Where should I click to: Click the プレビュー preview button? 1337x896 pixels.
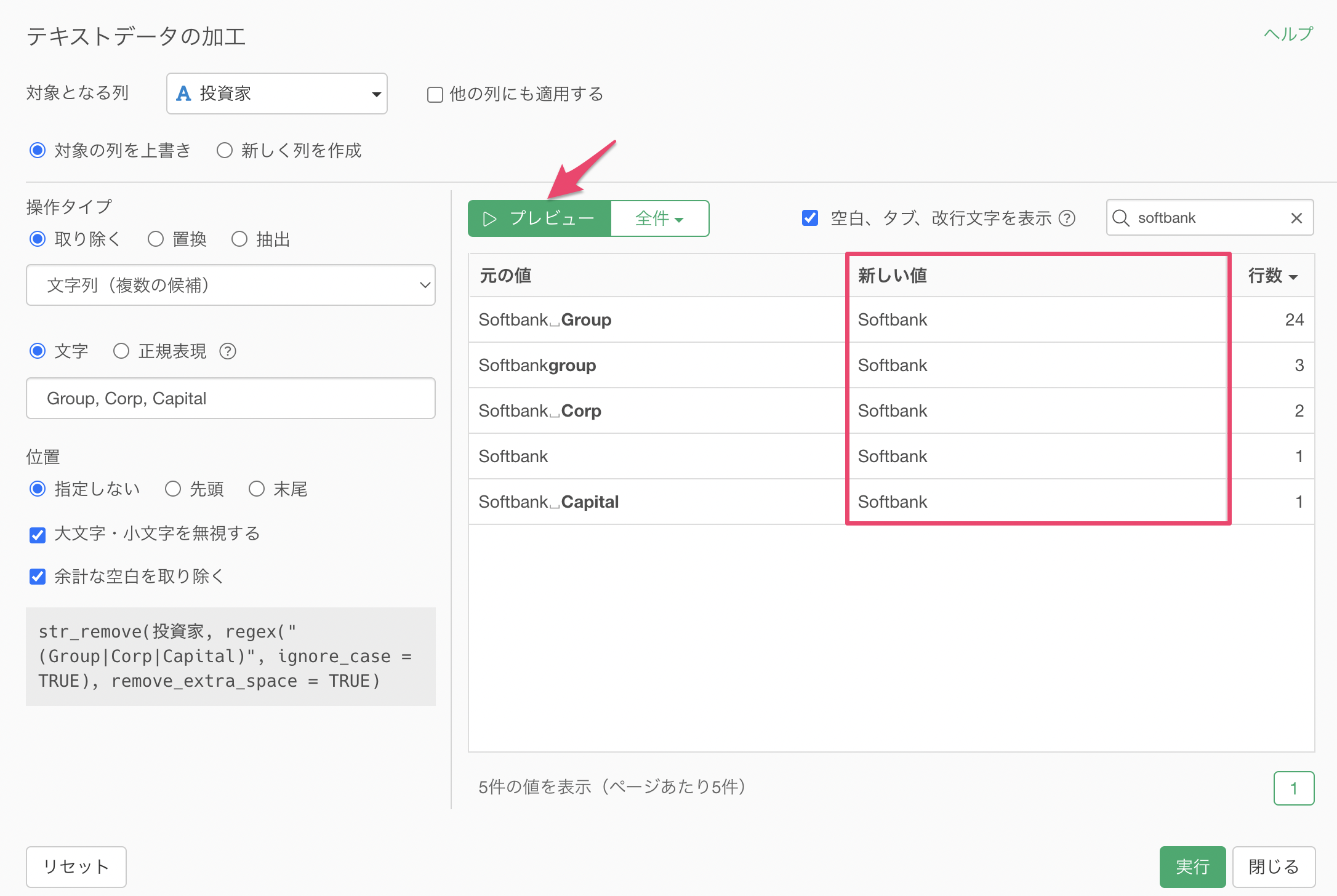539,218
